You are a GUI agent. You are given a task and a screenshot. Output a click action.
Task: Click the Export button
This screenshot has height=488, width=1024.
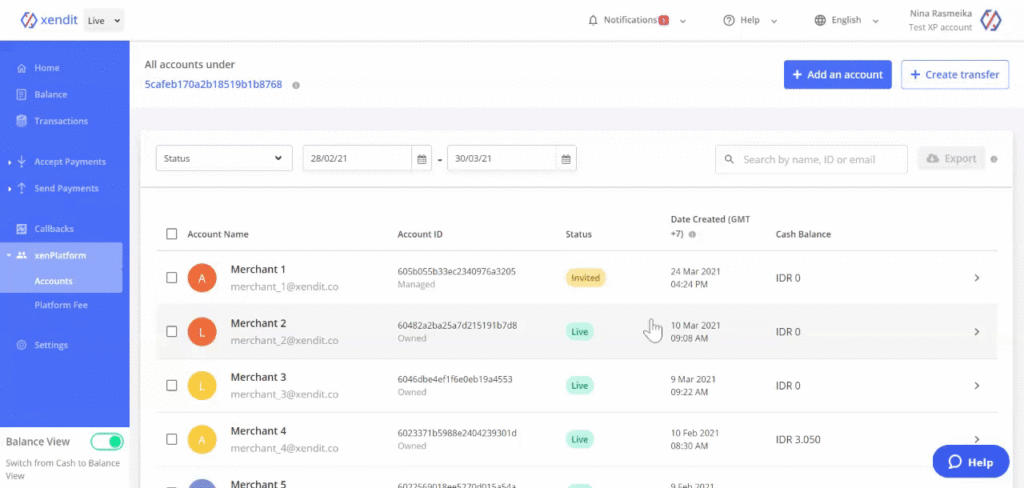951,159
